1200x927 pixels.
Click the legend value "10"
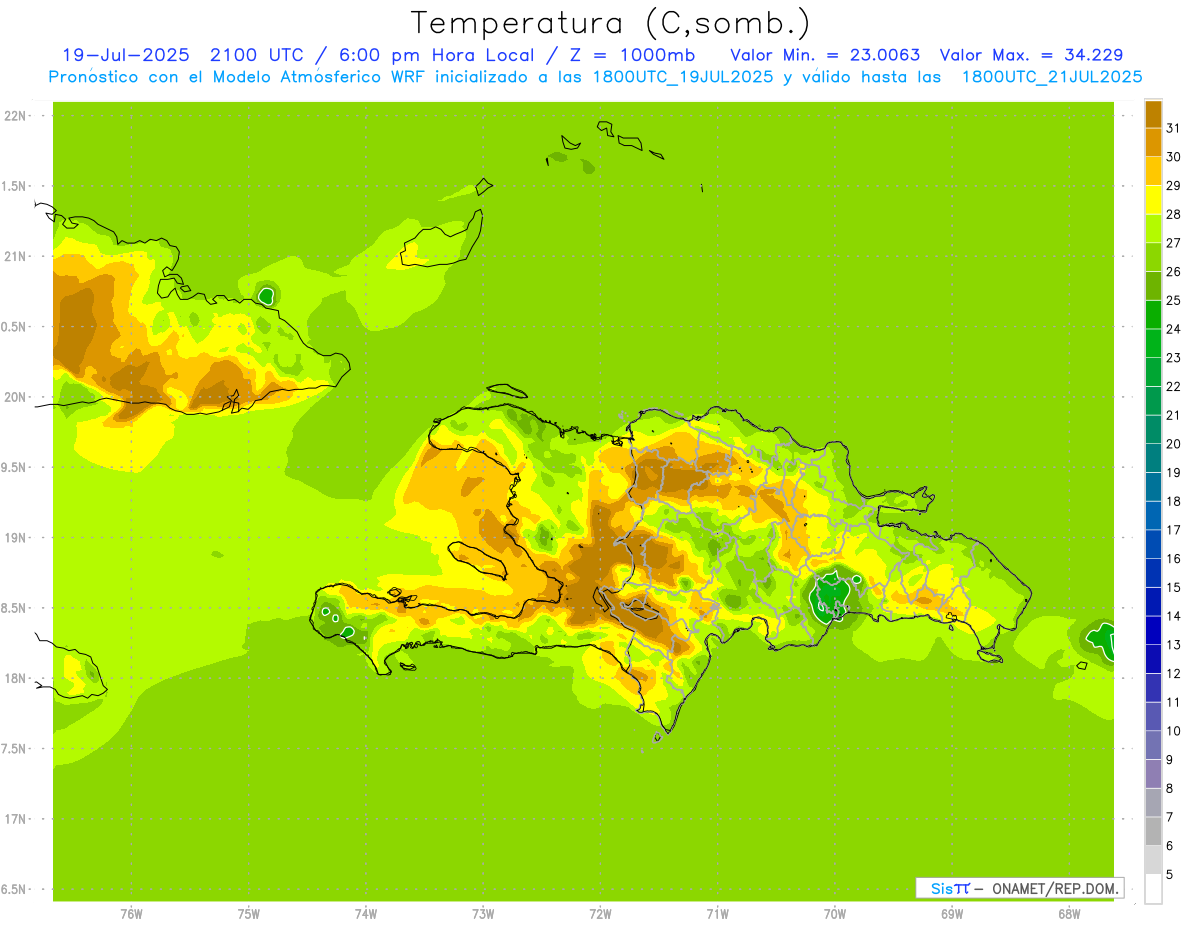tap(1174, 731)
